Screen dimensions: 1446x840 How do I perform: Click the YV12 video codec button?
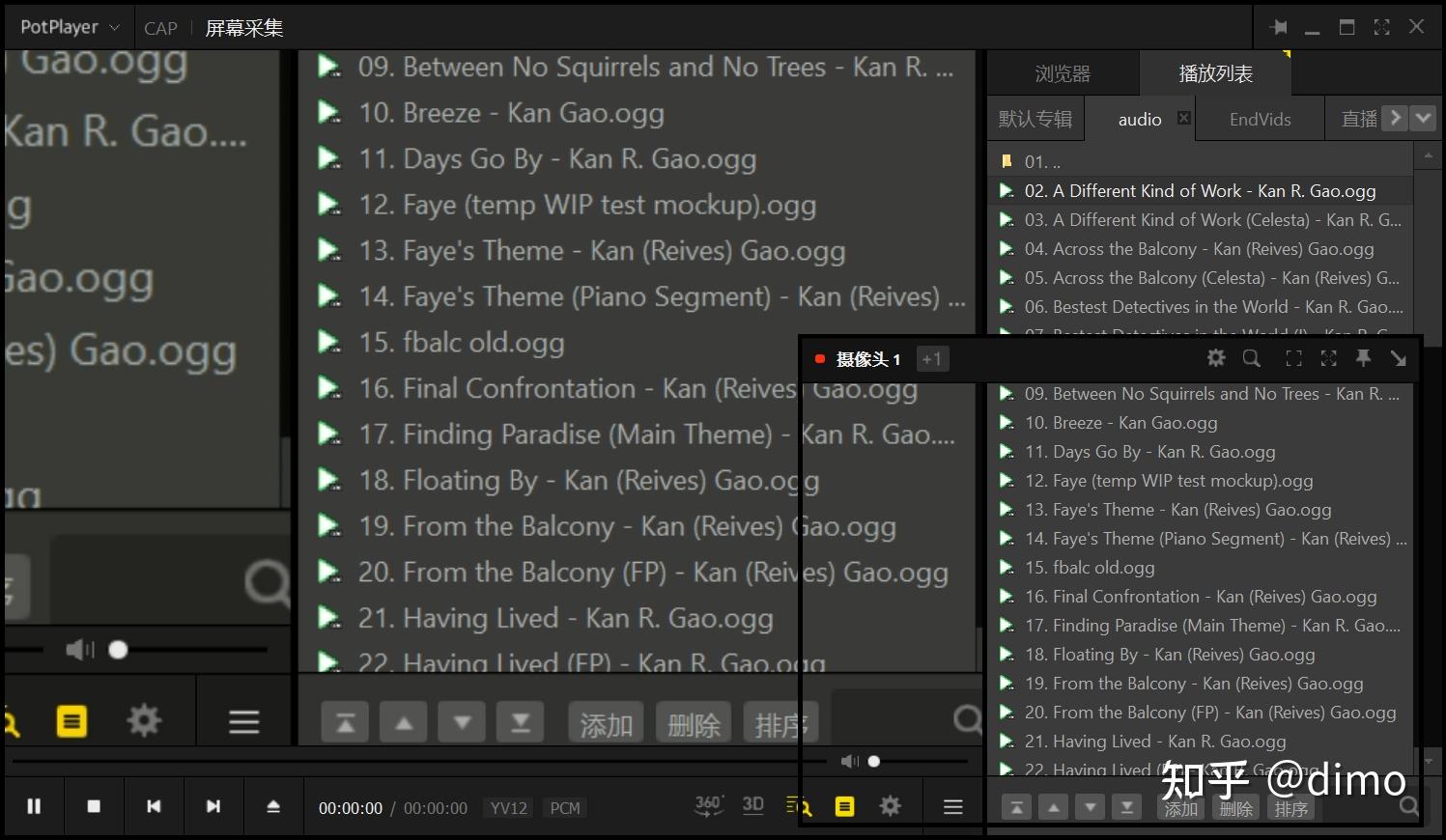(x=508, y=808)
